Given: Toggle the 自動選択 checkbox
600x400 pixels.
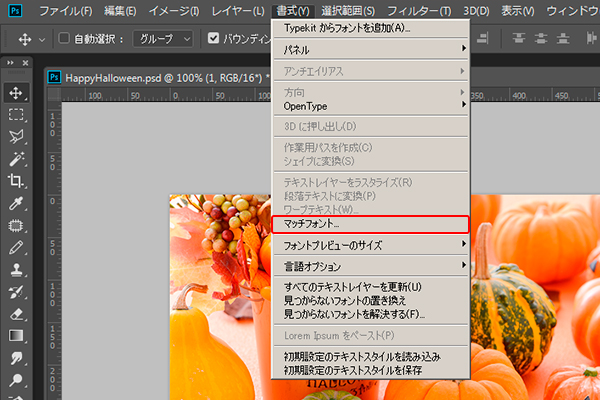Looking at the screenshot, I should (x=64, y=38).
